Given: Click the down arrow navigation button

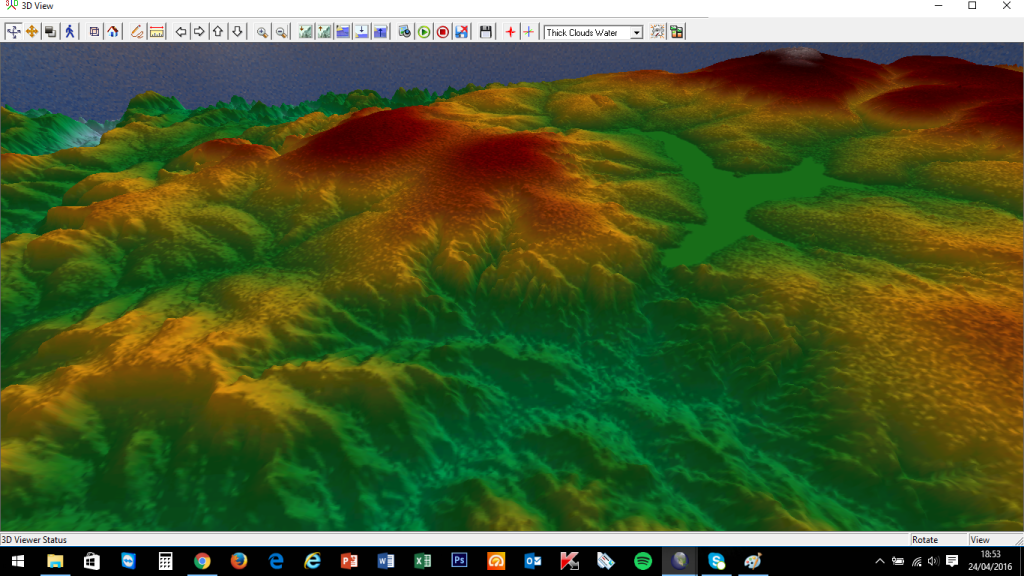Looking at the screenshot, I should coord(237,32).
